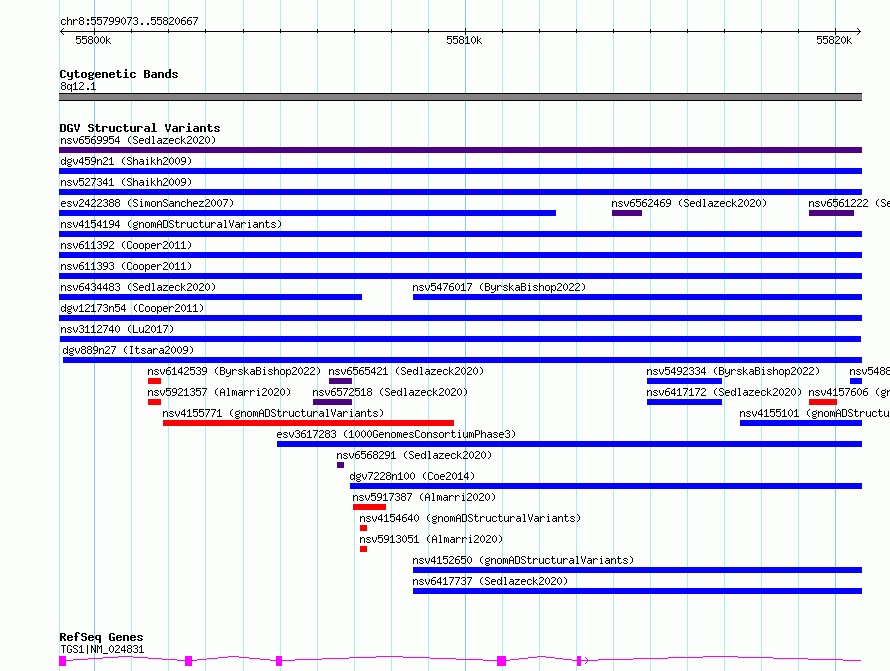Click the nsv6569954 (Sedlazeck2020) variant label
890x671 pixels.
tap(138, 140)
